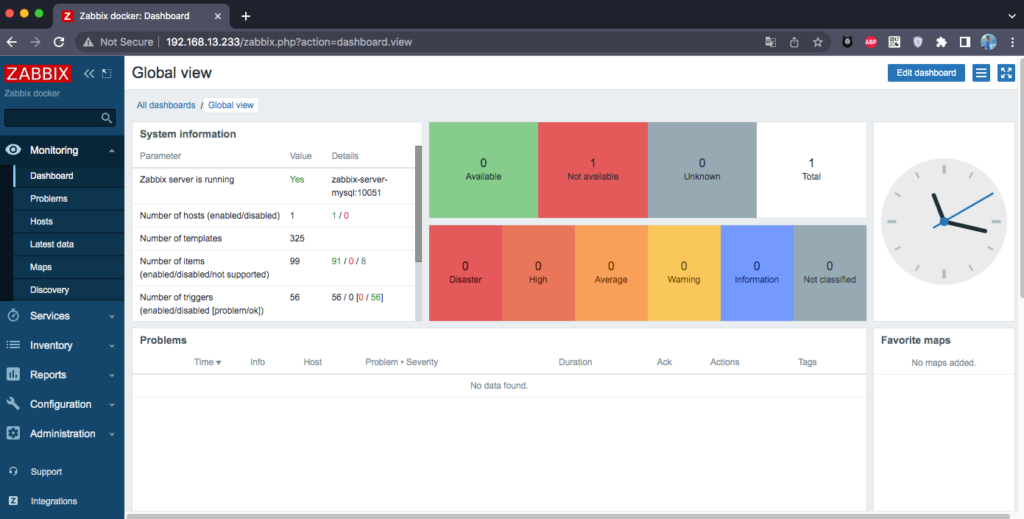Click the Inventory list icon
The width and height of the screenshot is (1024, 519).
(x=13, y=345)
